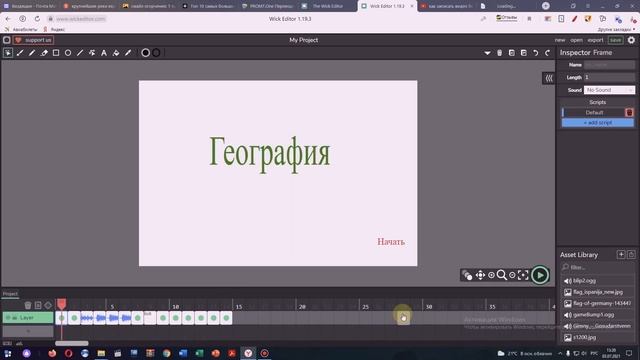Click the redo arrow

[x=548, y=53]
